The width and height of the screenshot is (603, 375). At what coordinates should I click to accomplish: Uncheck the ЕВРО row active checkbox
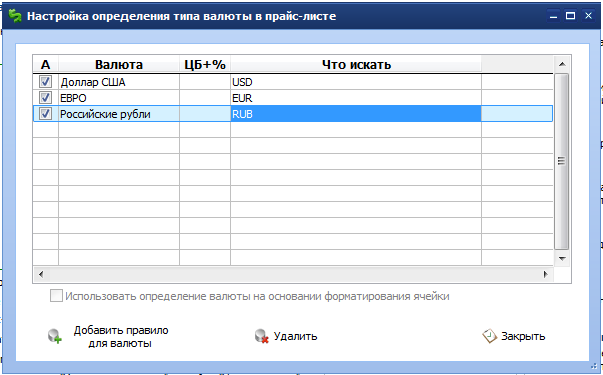point(45,98)
